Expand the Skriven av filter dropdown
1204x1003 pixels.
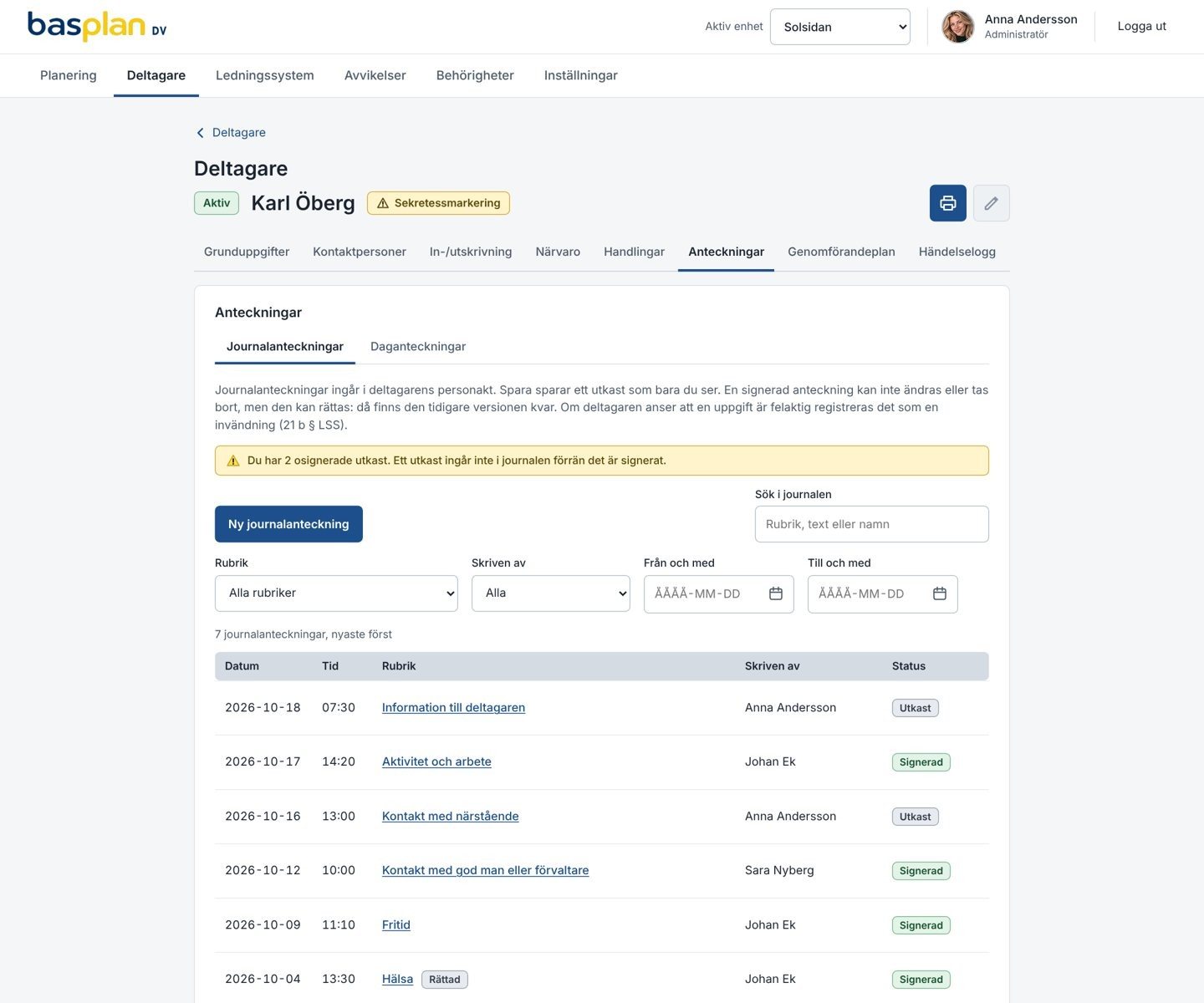tap(551, 593)
